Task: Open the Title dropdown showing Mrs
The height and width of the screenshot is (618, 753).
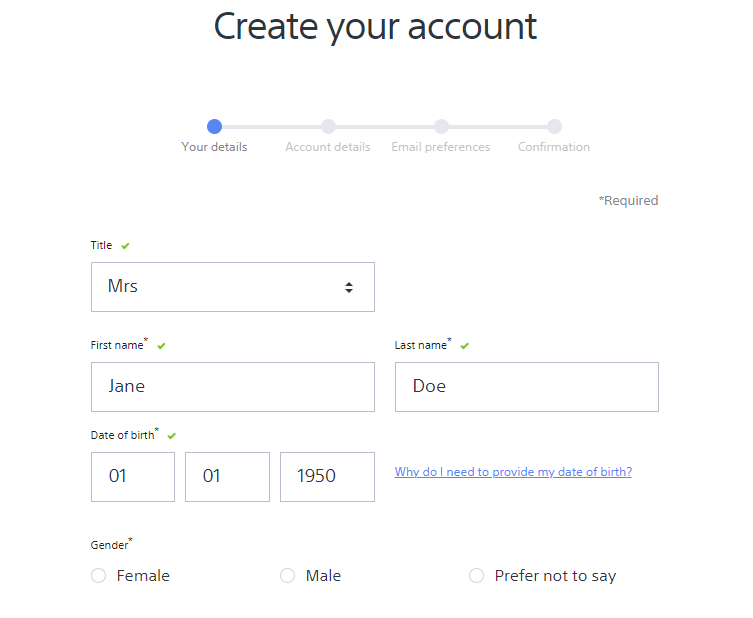Action: [x=233, y=287]
